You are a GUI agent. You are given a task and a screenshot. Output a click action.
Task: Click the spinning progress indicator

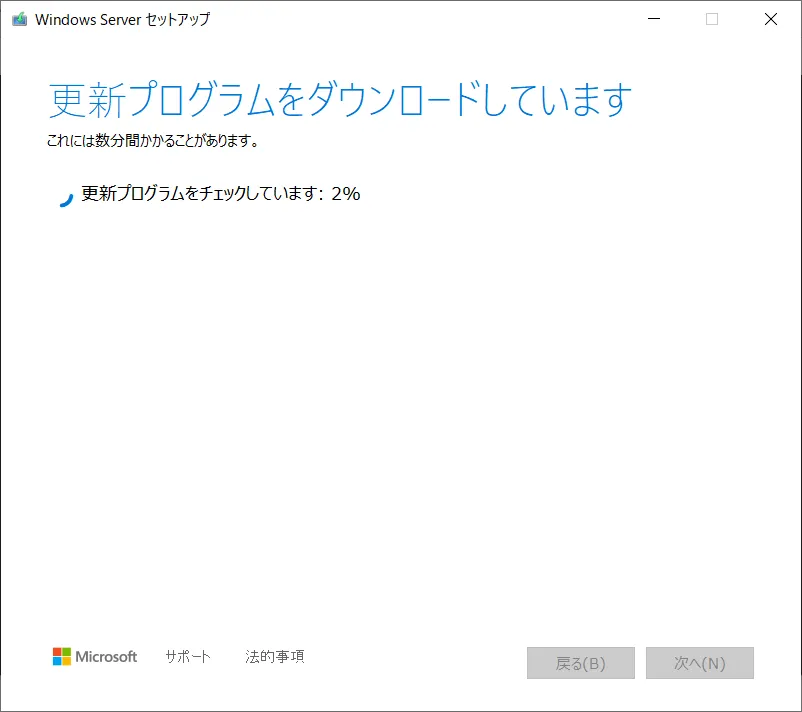pos(67,200)
